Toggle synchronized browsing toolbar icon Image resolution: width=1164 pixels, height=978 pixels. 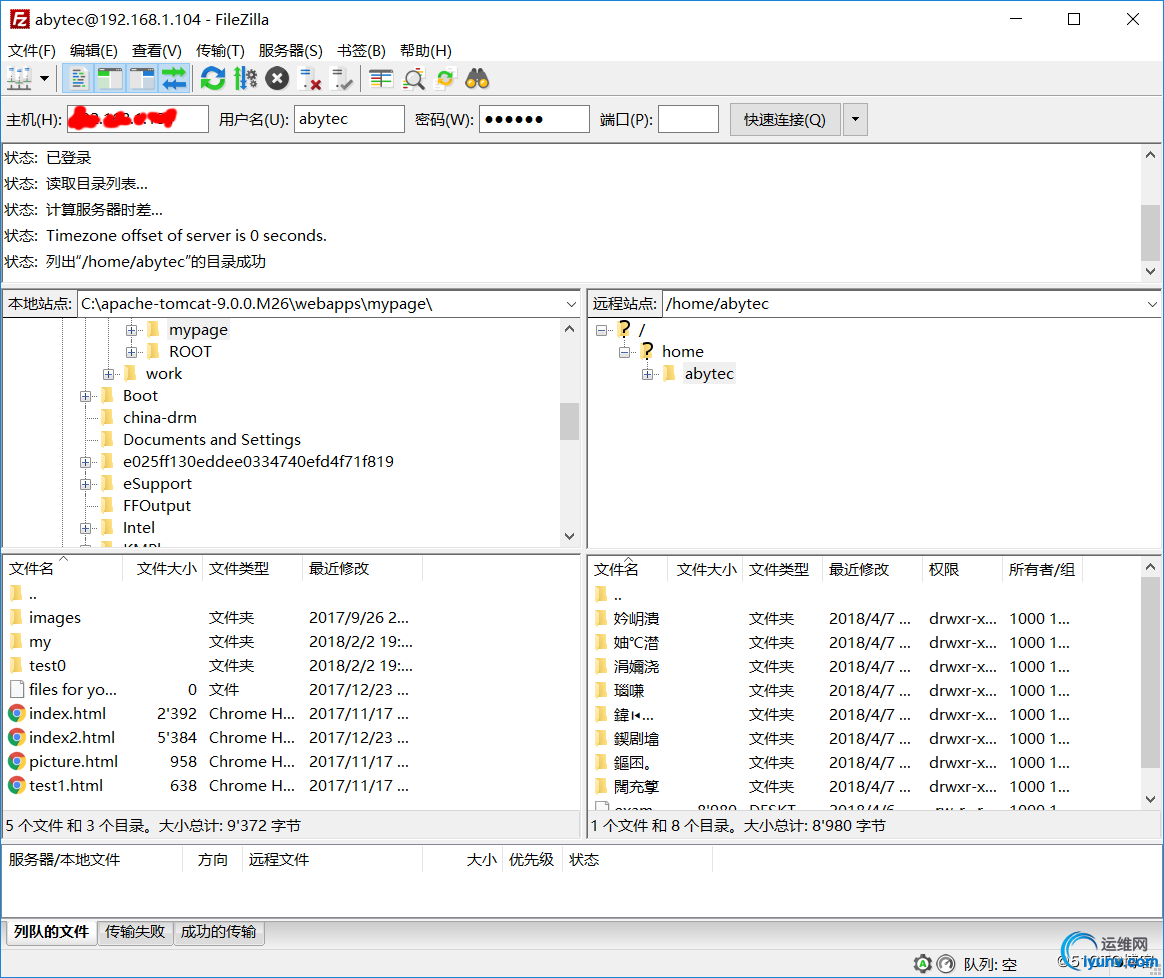[x=445, y=79]
